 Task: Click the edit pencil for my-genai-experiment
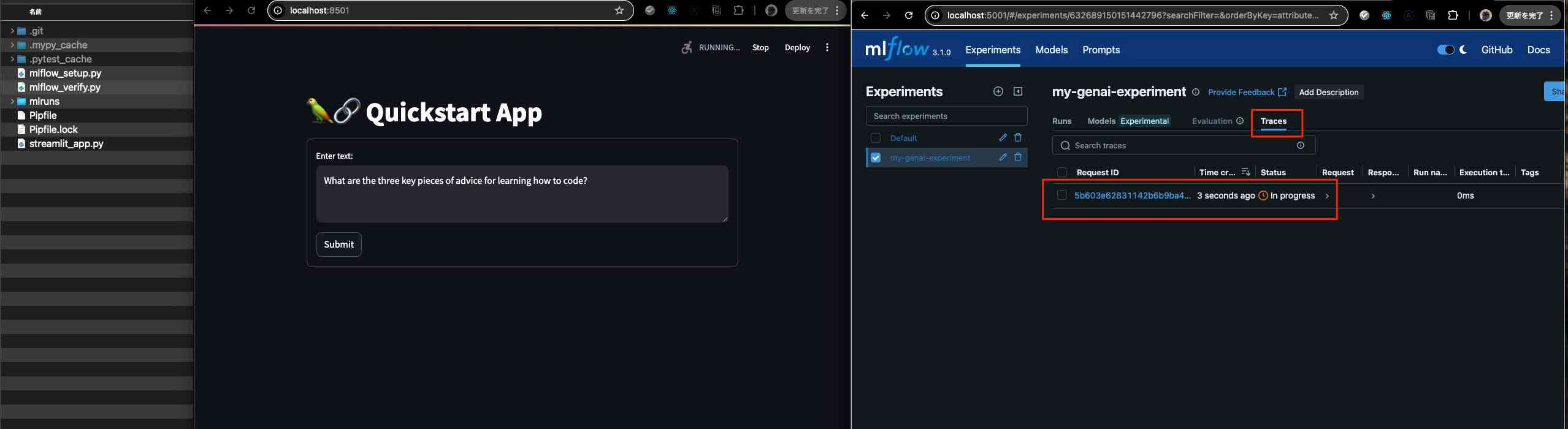[1003, 158]
